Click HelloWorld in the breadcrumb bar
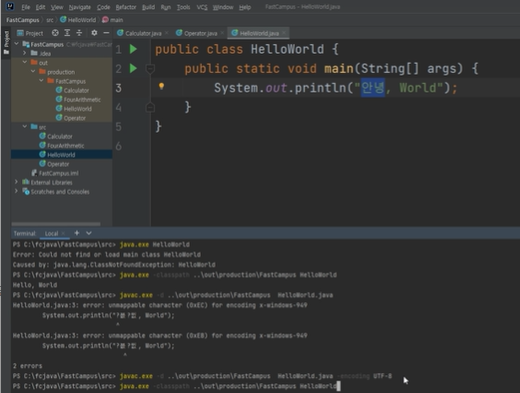Viewport: 520px width, 393px height. point(78,20)
